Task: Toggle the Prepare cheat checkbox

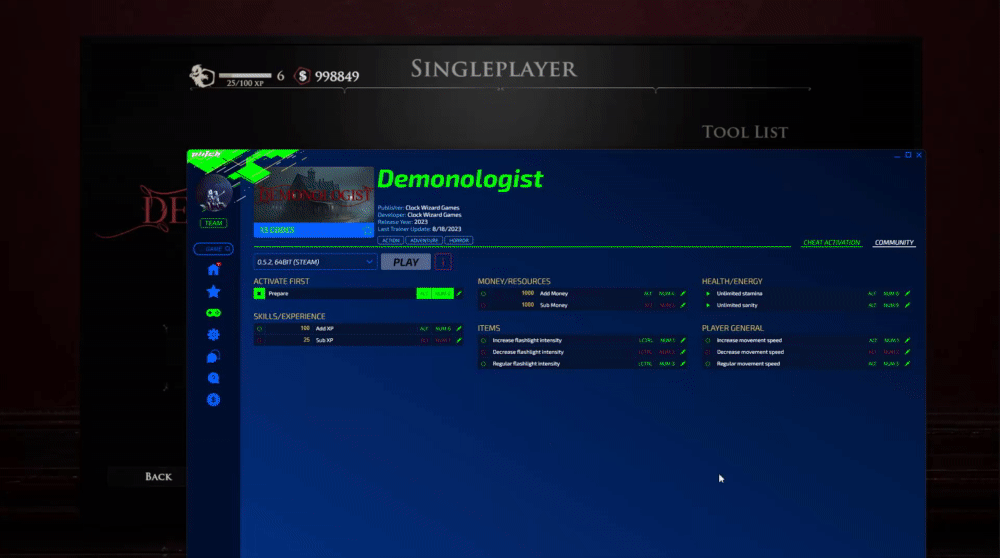Action: [x=259, y=293]
